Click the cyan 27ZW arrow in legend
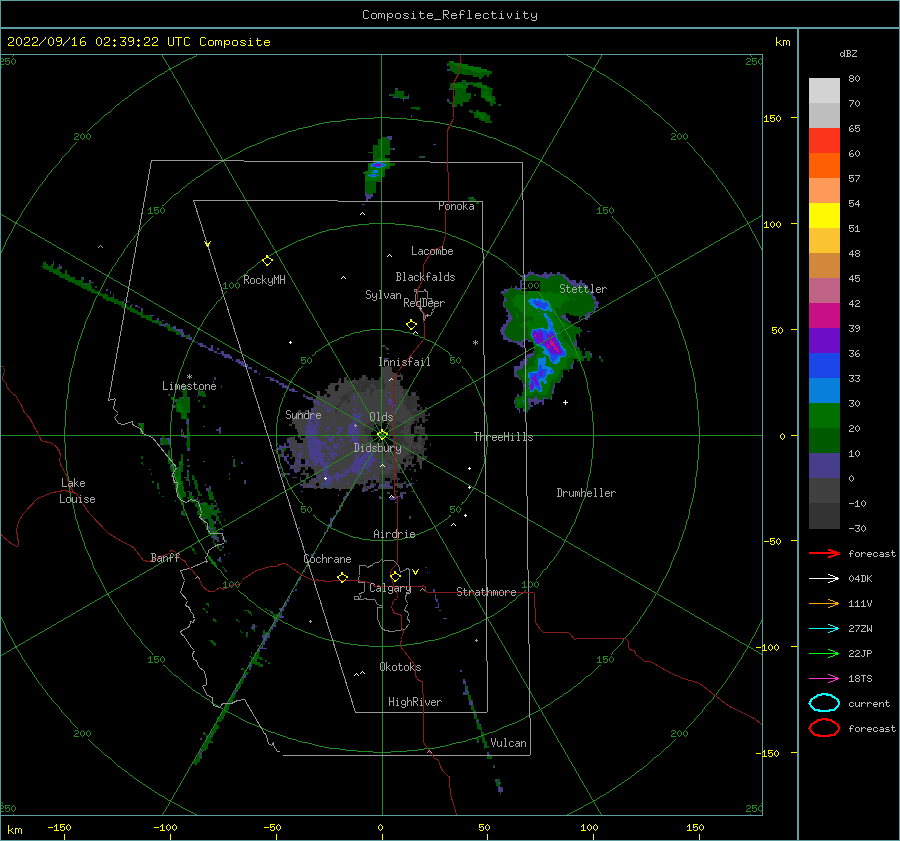 [x=824, y=629]
